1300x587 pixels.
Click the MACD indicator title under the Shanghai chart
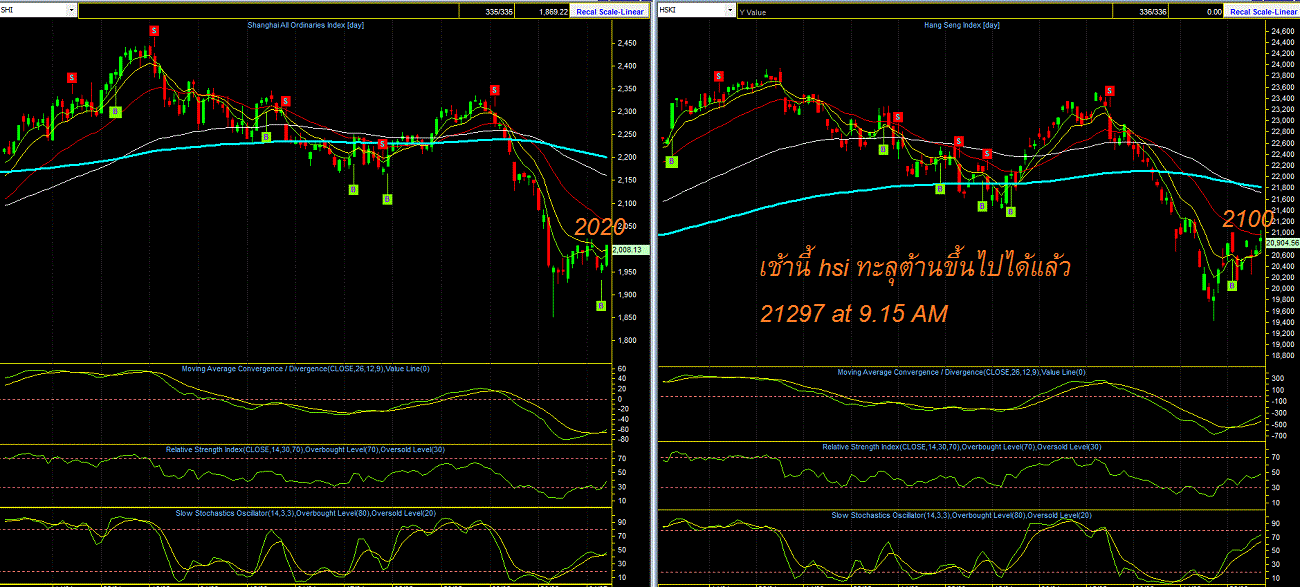(306, 369)
